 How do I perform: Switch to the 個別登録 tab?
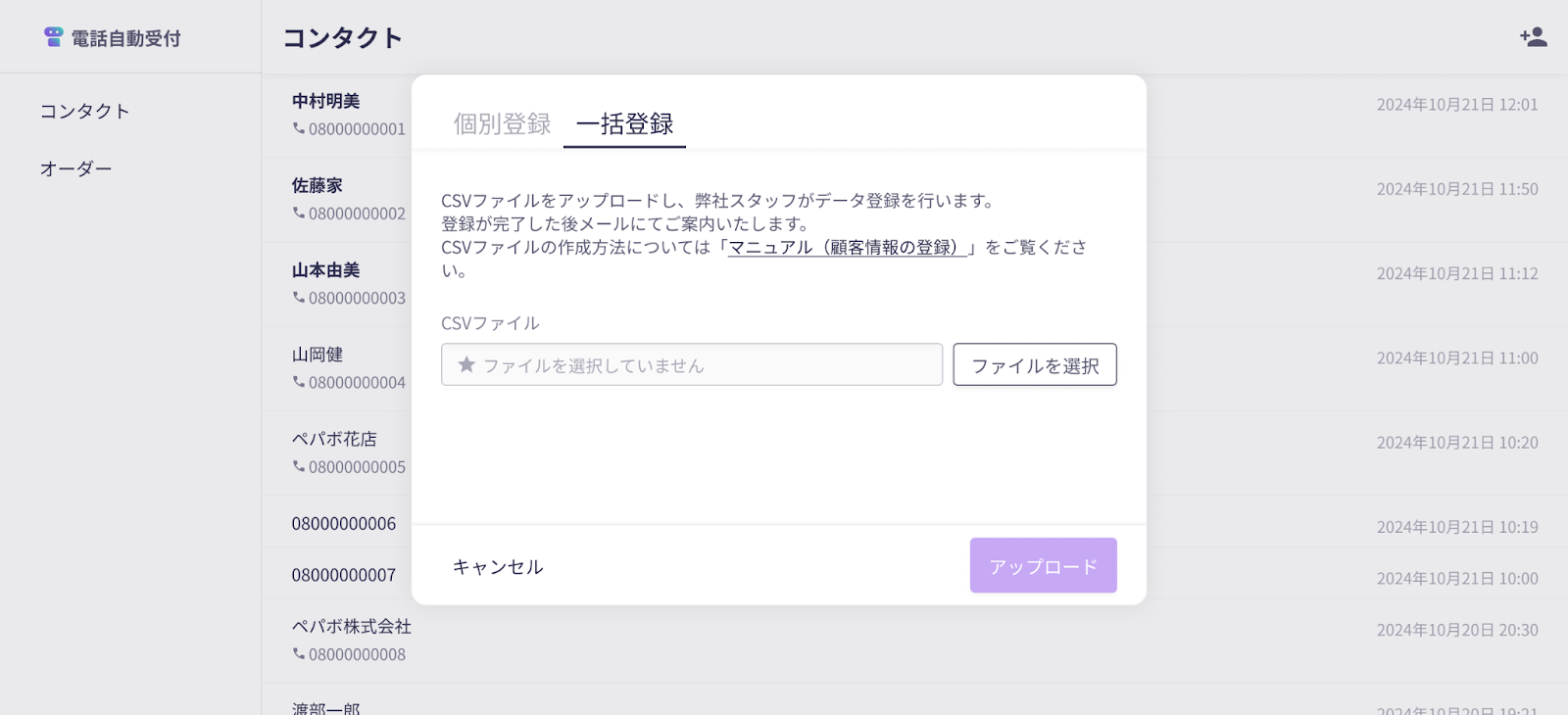click(502, 124)
